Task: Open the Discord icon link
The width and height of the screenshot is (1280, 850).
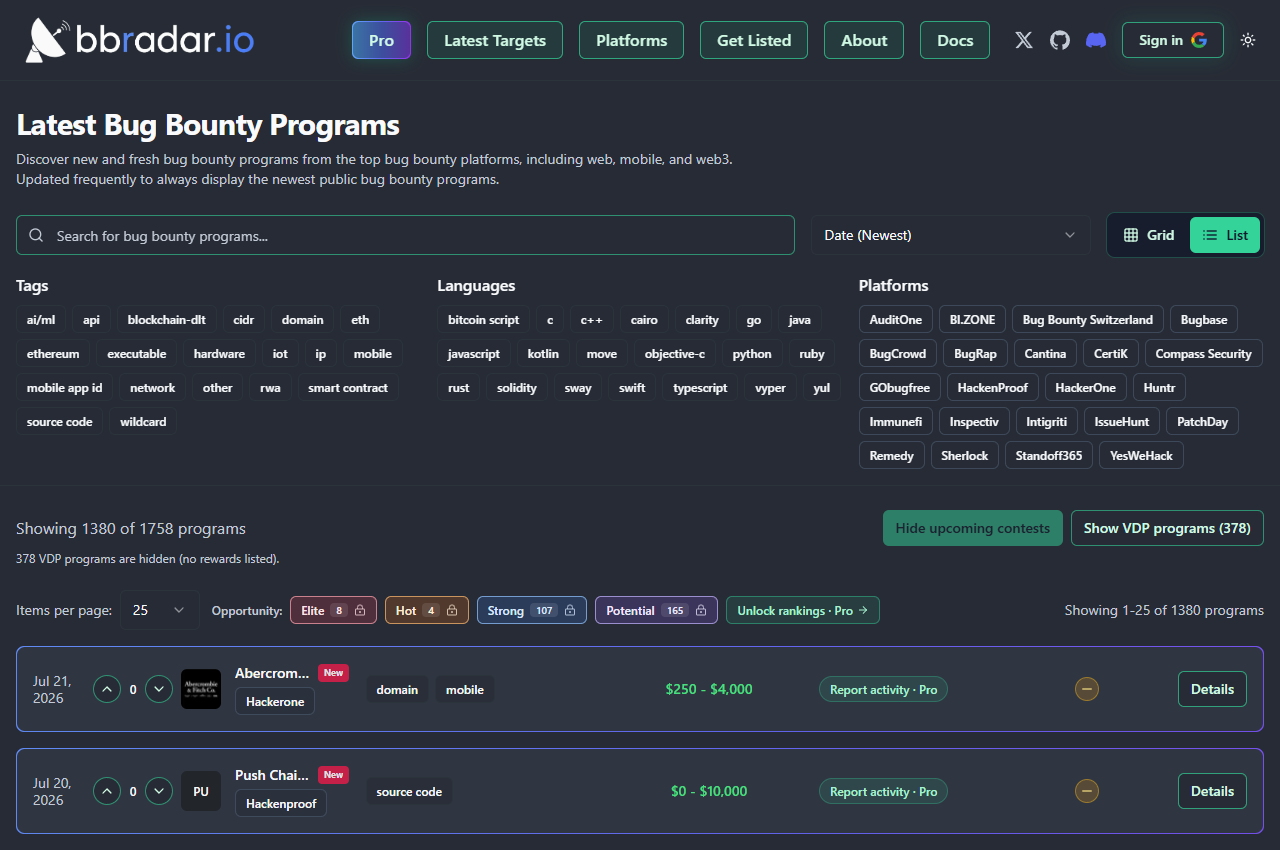Action: (x=1096, y=40)
